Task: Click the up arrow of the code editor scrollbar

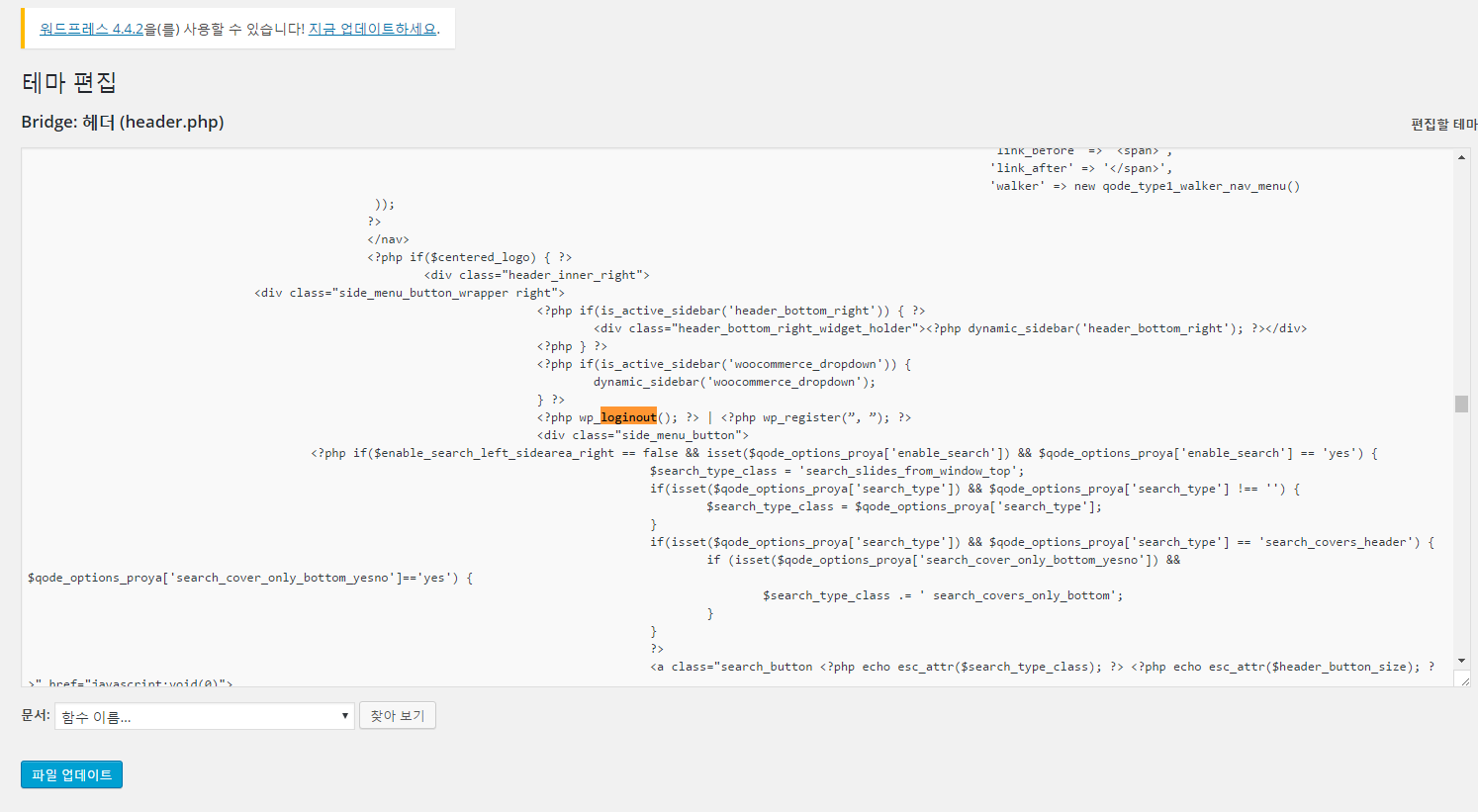Action: click(1461, 157)
